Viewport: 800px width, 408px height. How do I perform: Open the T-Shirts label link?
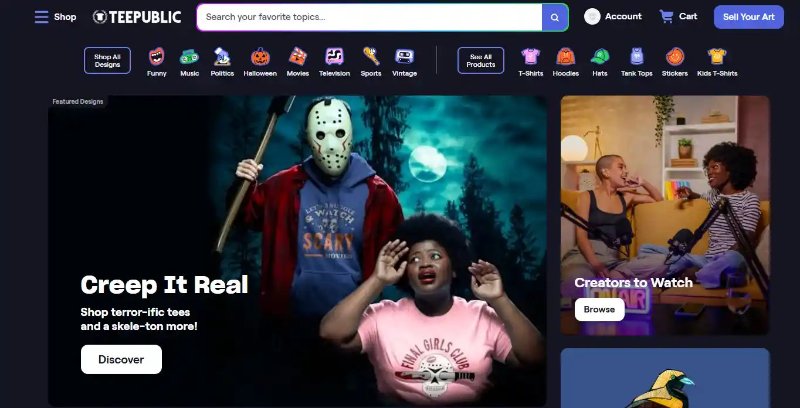531,73
